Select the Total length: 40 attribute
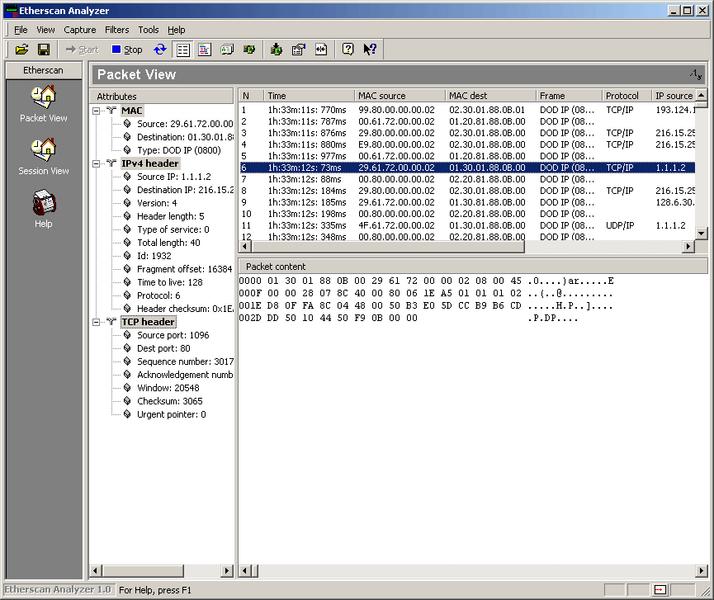 (x=168, y=243)
